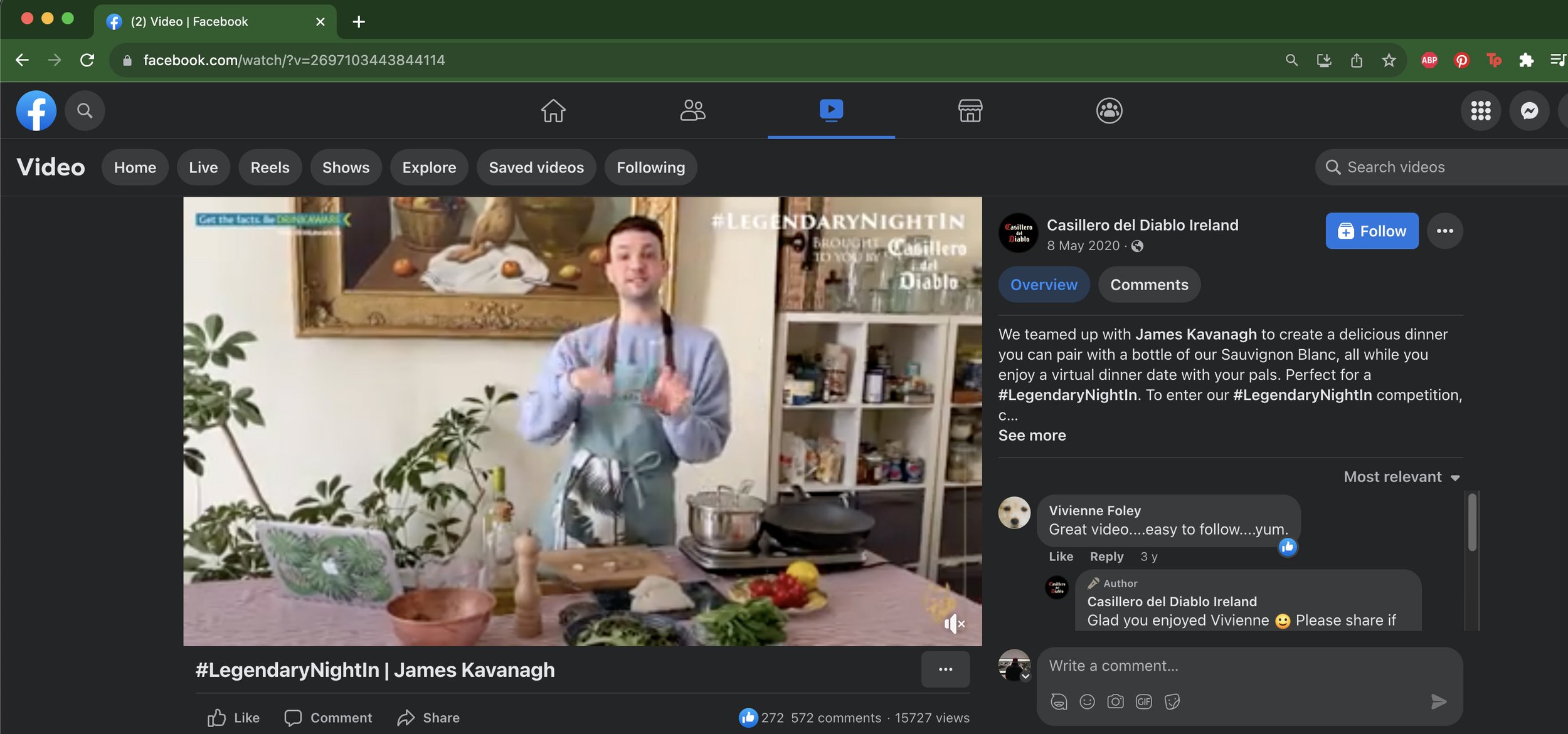Viewport: 1568px width, 734px height.
Task: Open the Following videos category
Action: 650,167
